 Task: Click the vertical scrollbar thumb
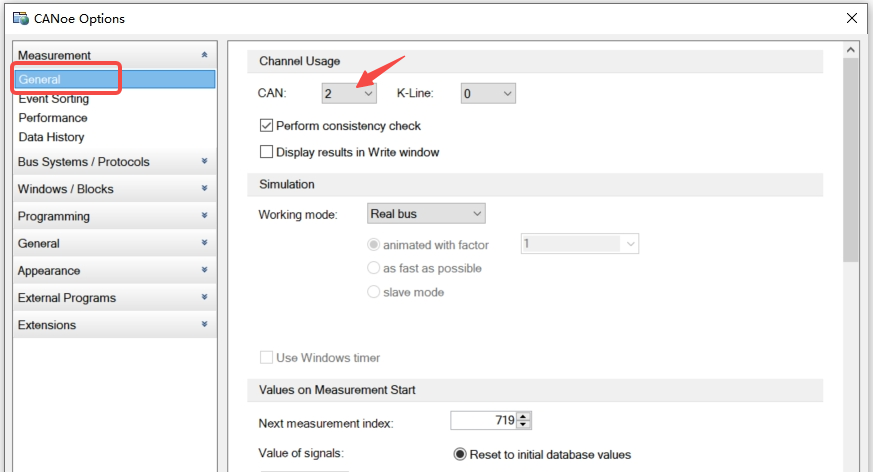[x=851, y=160]
